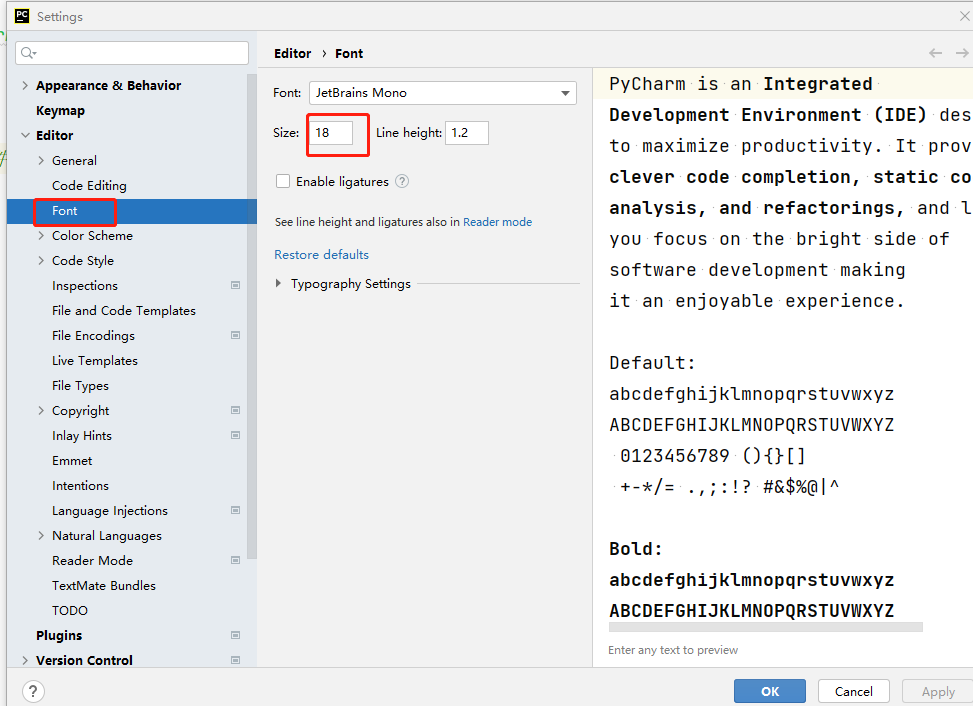Click the back navigation arrow

pyautogui.click(x=935, y=53)
